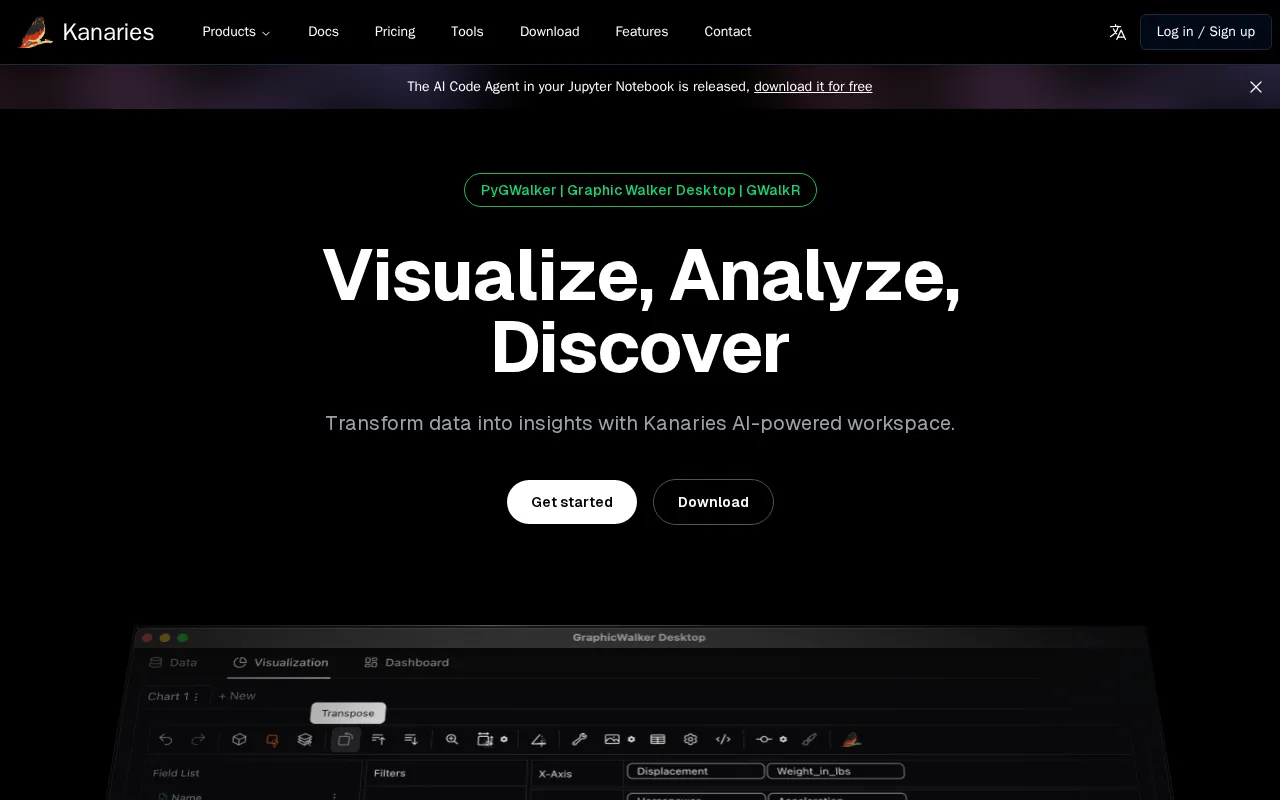The height and width of the screenshot is (800, 1280).
Task: Click the Weight_in_lbs field pill on X-Axis
Action: click(836, 771)
